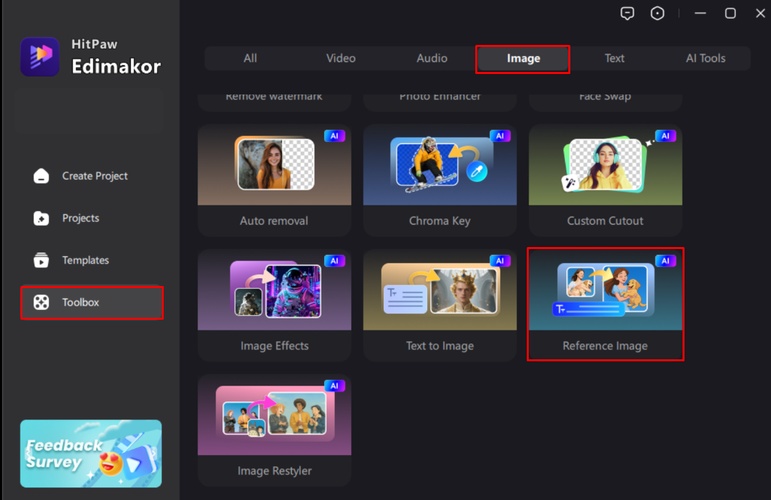Select the Reference Image tool card
The image size is (771, 500).
pyautogui.click(x=605, y=305)
